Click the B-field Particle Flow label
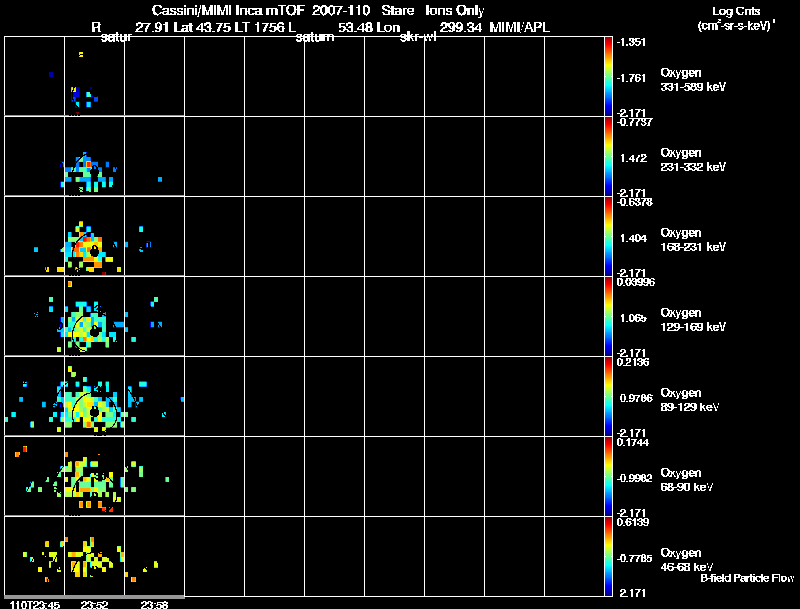 point(747,578)
